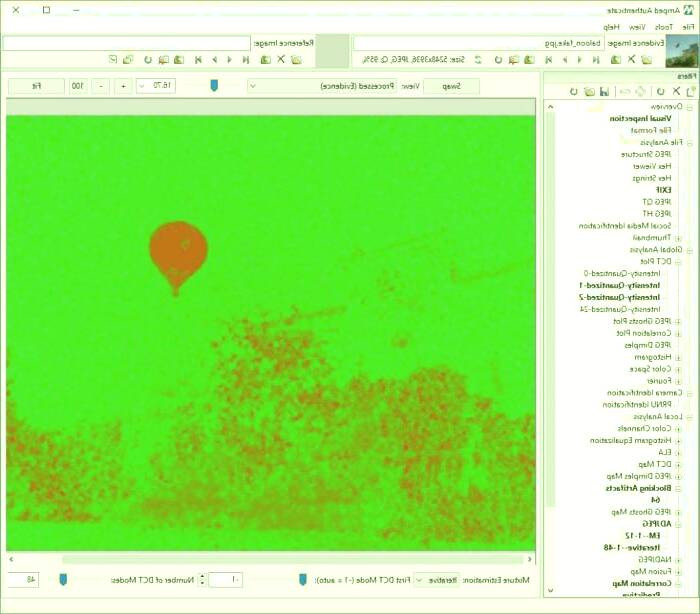
Task: Click the Number of DCT Modes slider
Action: point(64,579)
